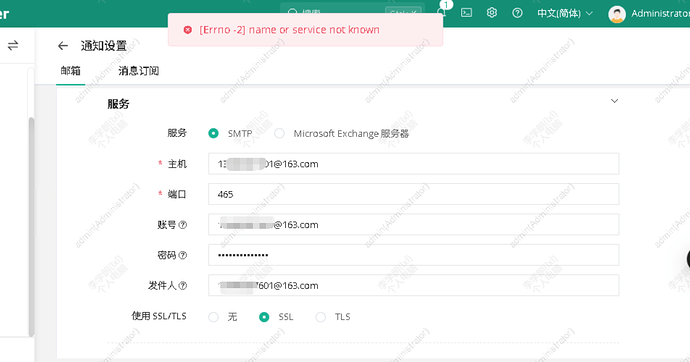The image size is (690, 362).
Task: Click the 通知设置 page title
Action: click(104, 46)
